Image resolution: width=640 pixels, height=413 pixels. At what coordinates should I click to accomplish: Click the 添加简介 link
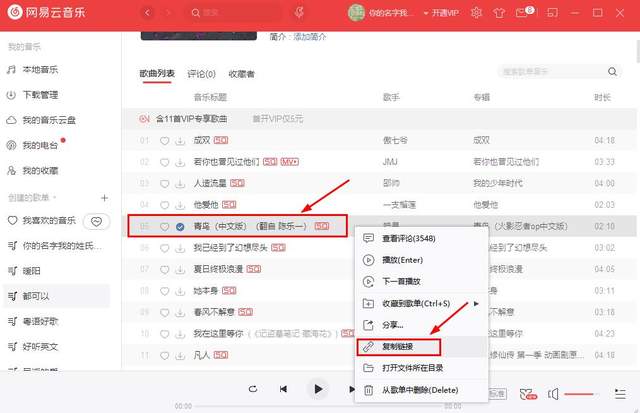[310, 37]
